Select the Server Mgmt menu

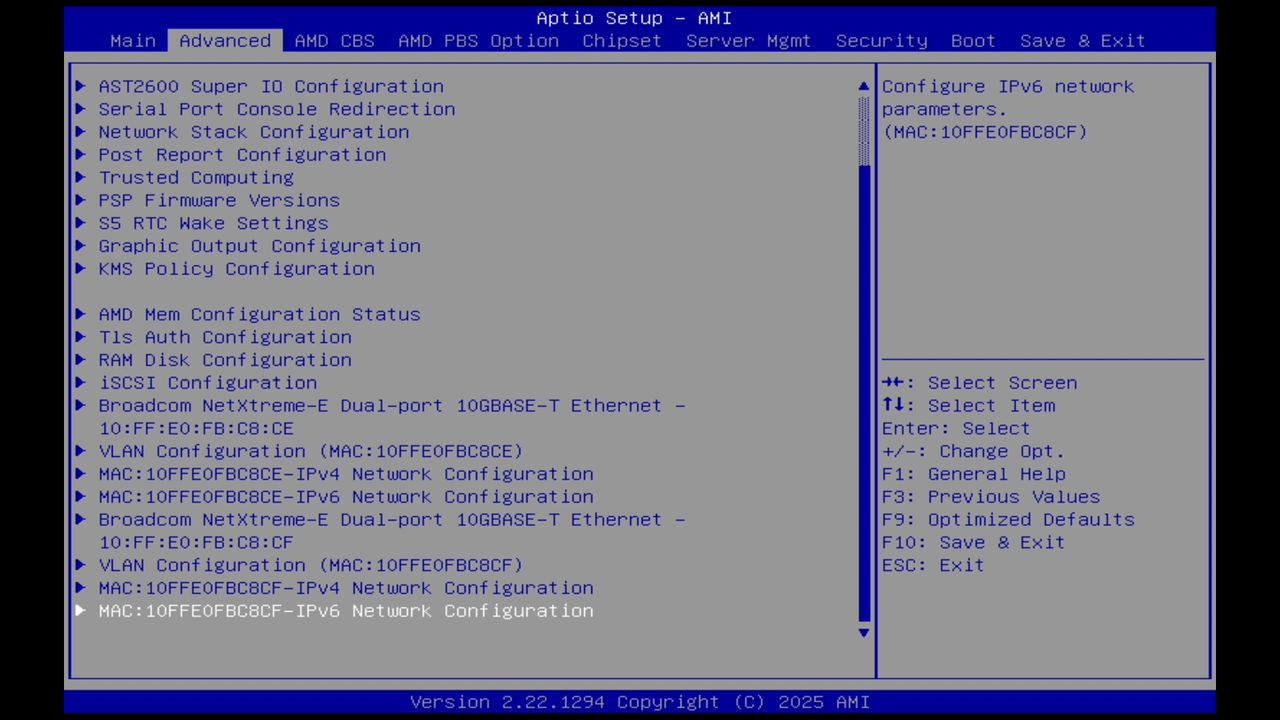point(748,41)
